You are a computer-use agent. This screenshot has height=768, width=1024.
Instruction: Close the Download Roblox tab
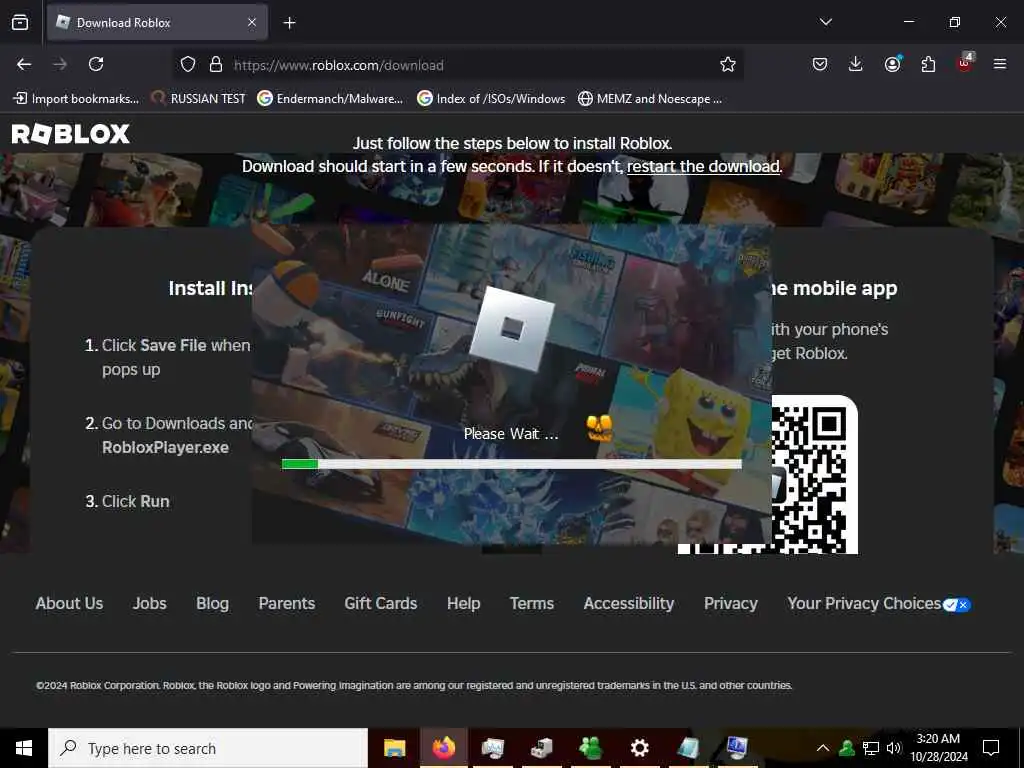click(252, 22)
